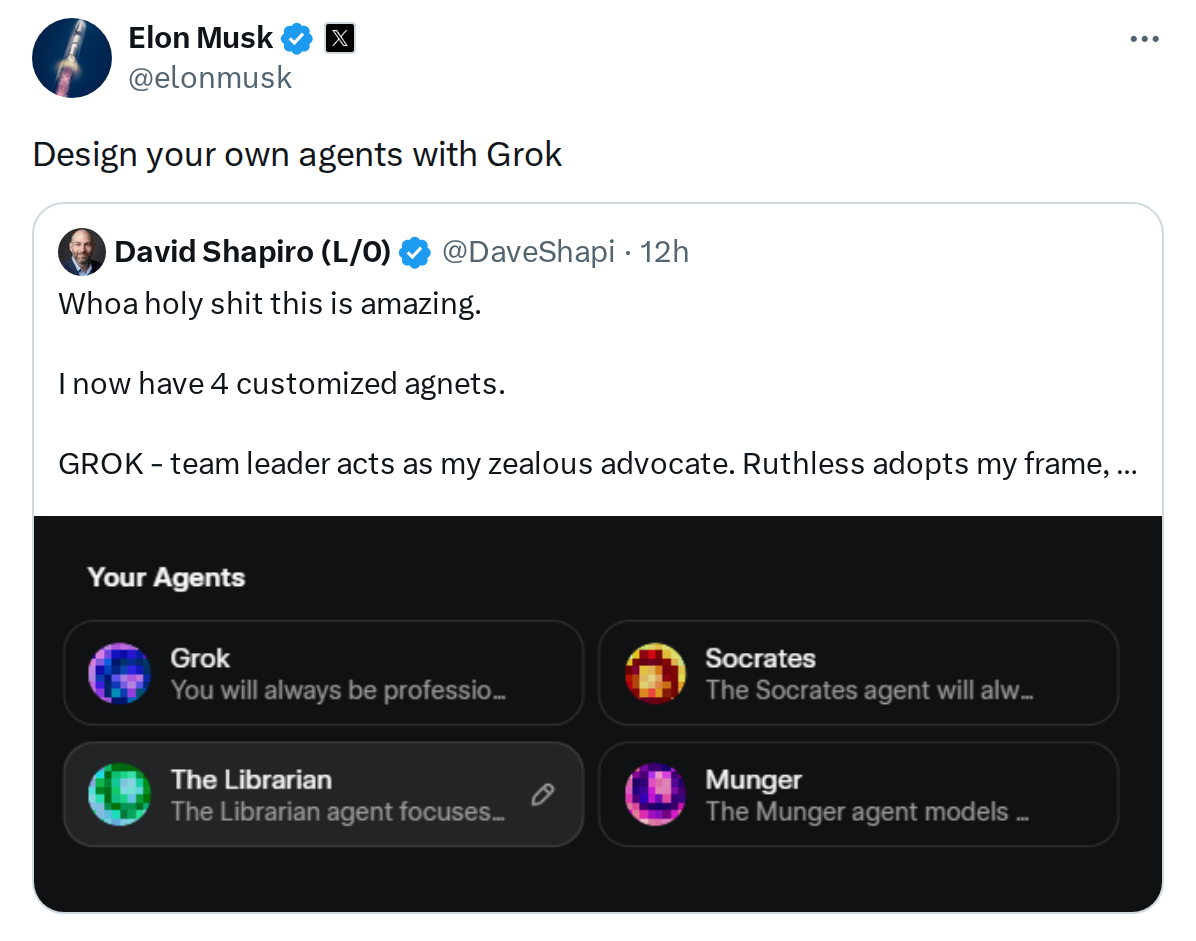
Task: Click Elon Musk's verified blue checkmark badge
Action: [x=296, y=39]
